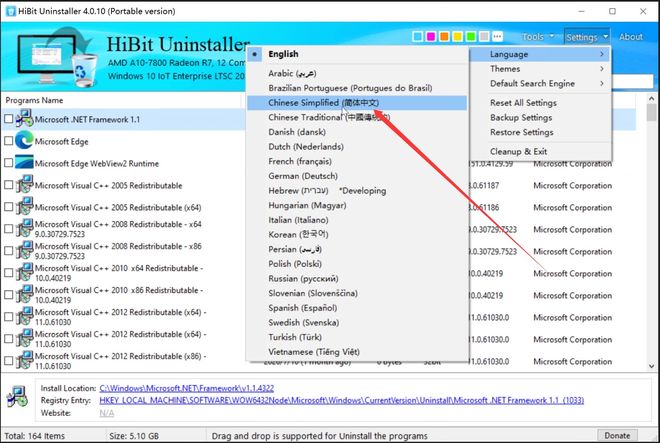
Task: Select Vietnamese (Tiếng Việt) language
Action: [357, 352]
